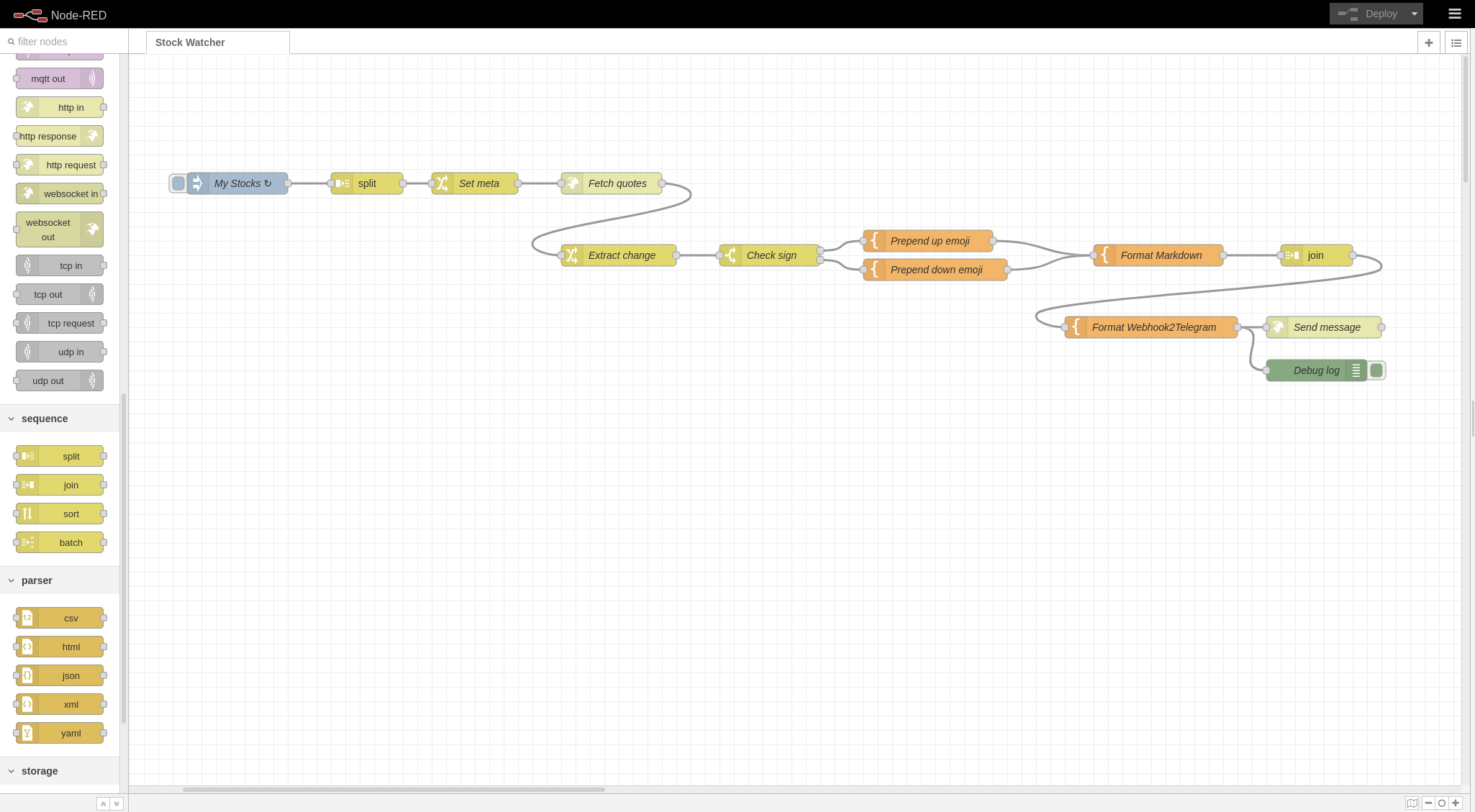Reset canvas zoom to default
Image resolution: width=1475 pixels, height=812 pixels.
click(x=1442, y=803)
